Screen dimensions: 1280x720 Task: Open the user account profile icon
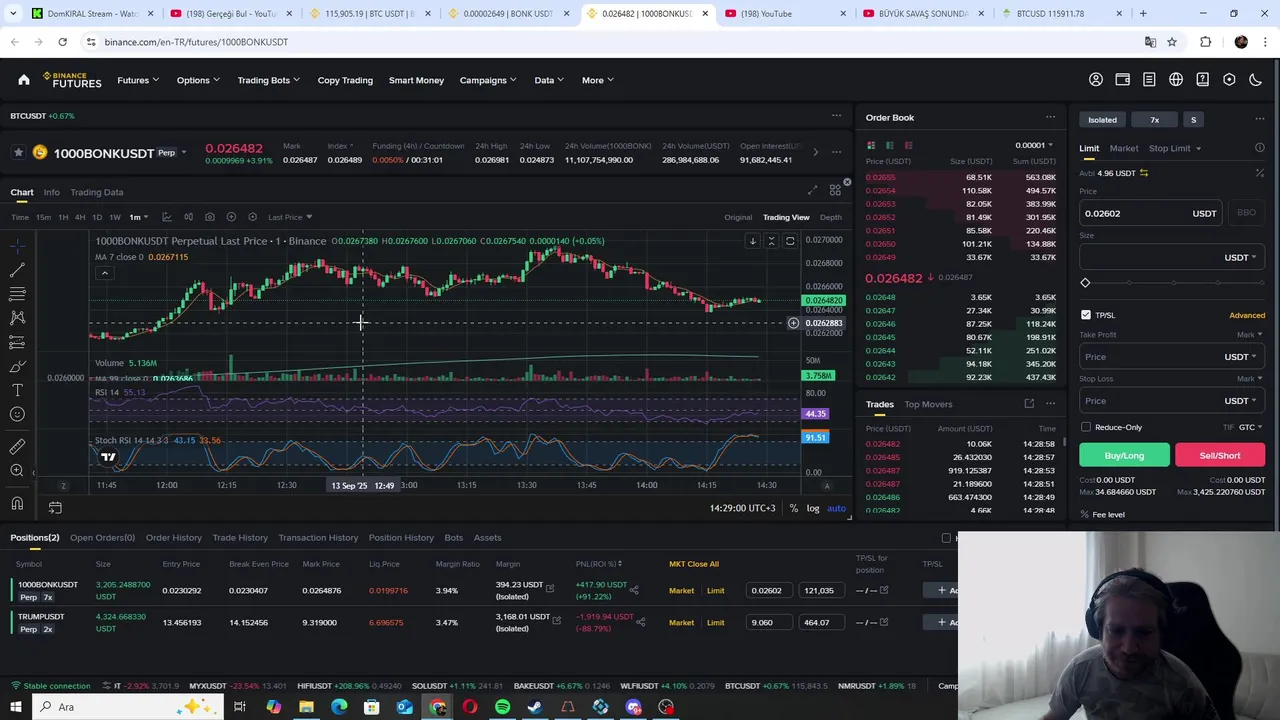point(1096,80)
